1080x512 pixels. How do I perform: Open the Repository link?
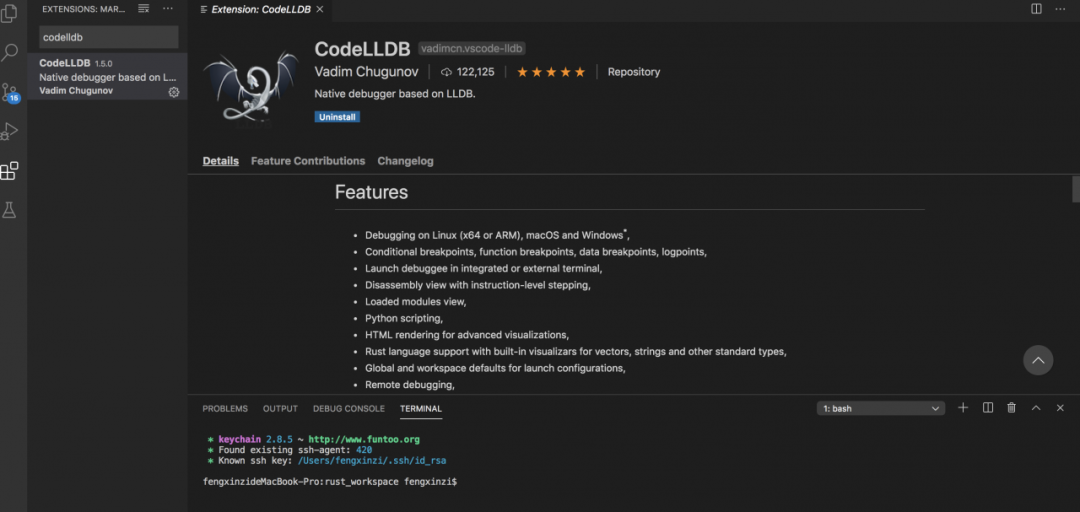pyautogui.click(x=634, y=72)
